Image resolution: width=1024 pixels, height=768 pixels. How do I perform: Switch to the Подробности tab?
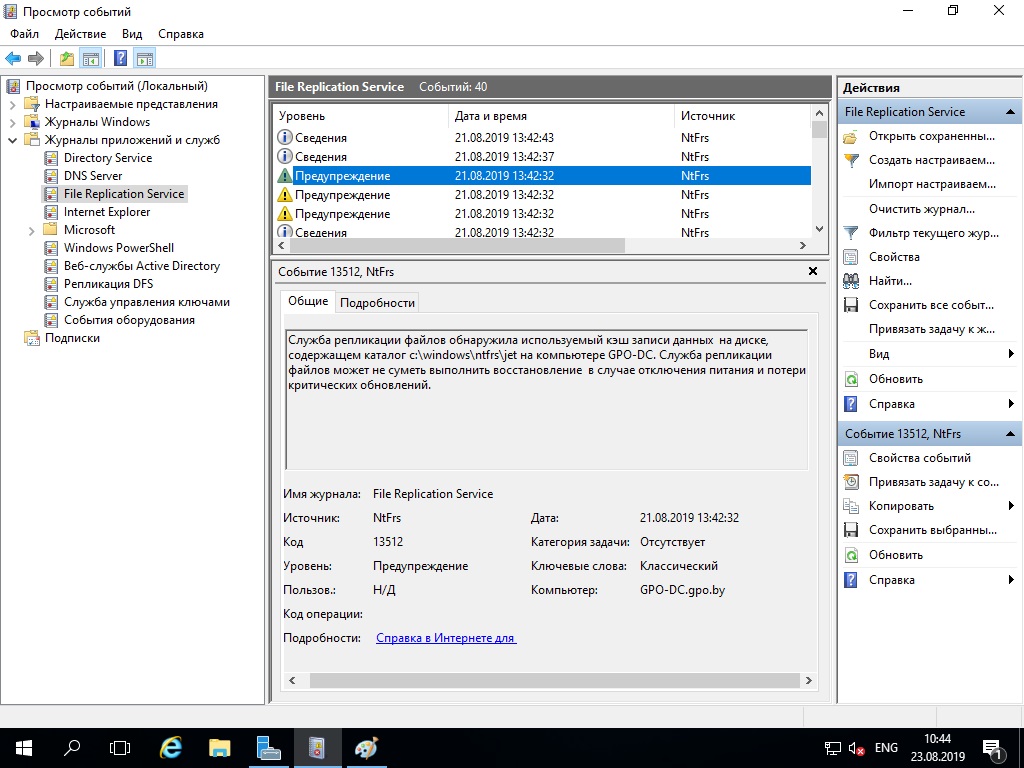(x=377, y=303)
